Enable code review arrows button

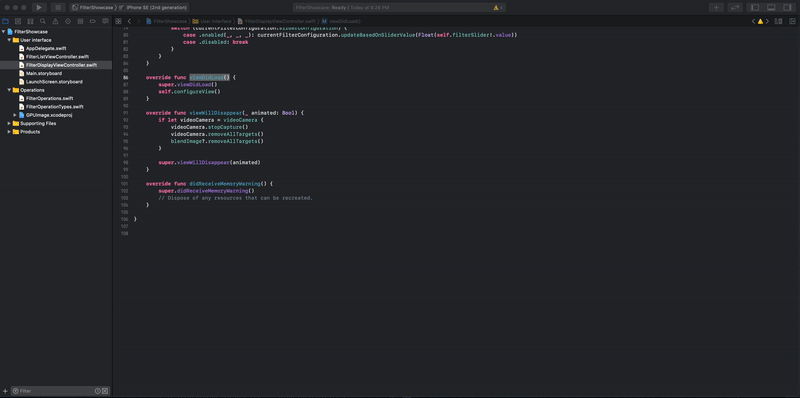tap(735, 8)
